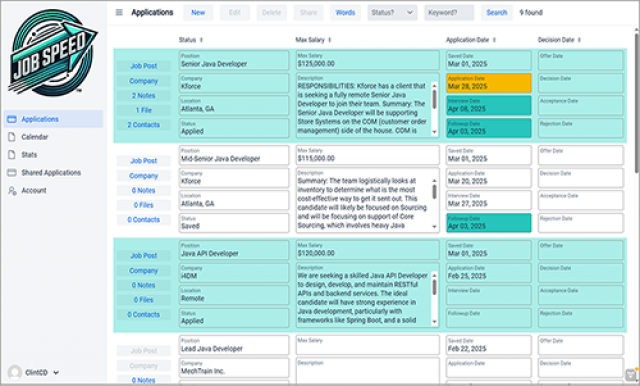The width and height of the screenshot is (640, 386).
Task: Open Shared Applications sidebar icon
Action: coord(12,173)
